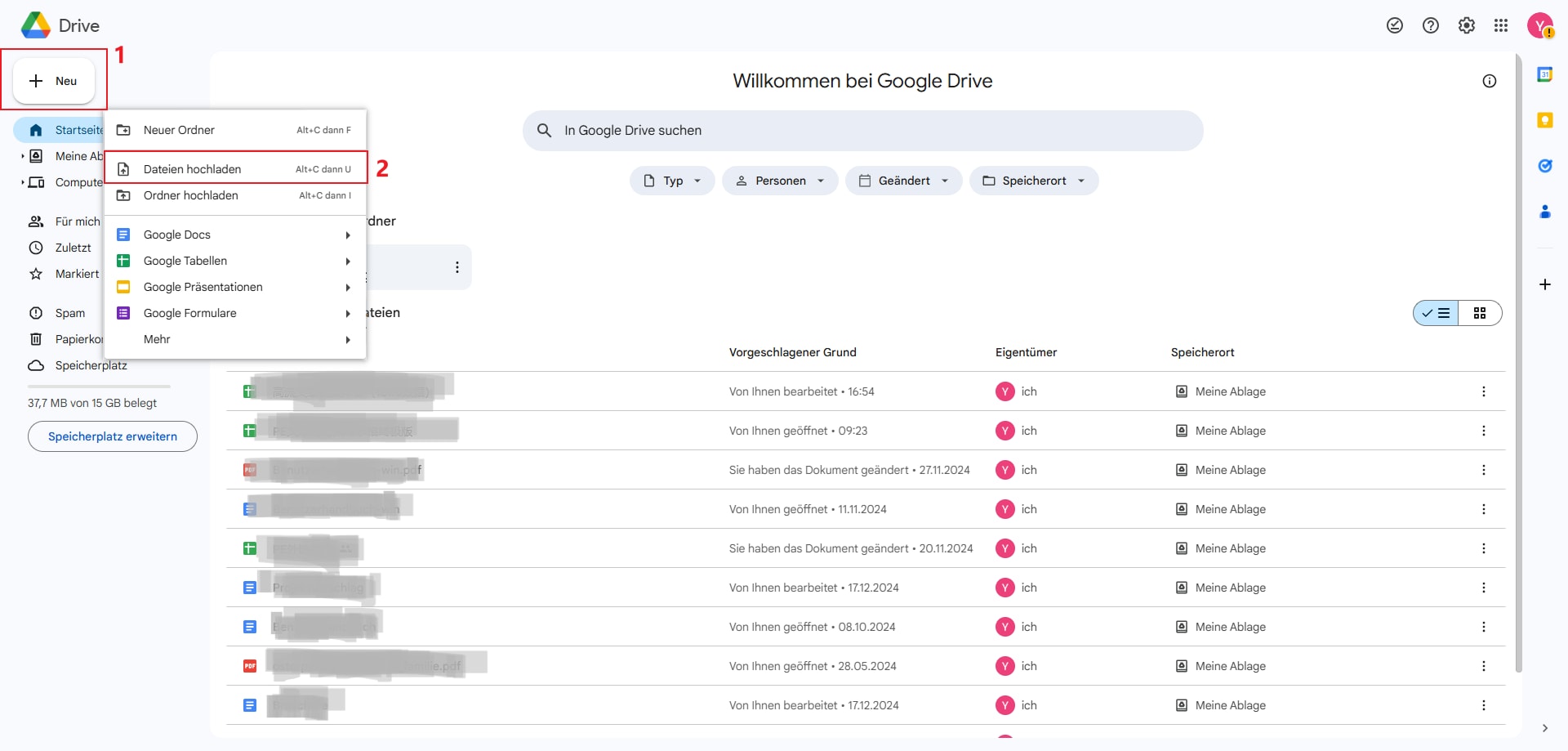Click 'Von Ihnen bearbeitet • 16:54' text
The image size is (1568, 751).
coord(801,391)
